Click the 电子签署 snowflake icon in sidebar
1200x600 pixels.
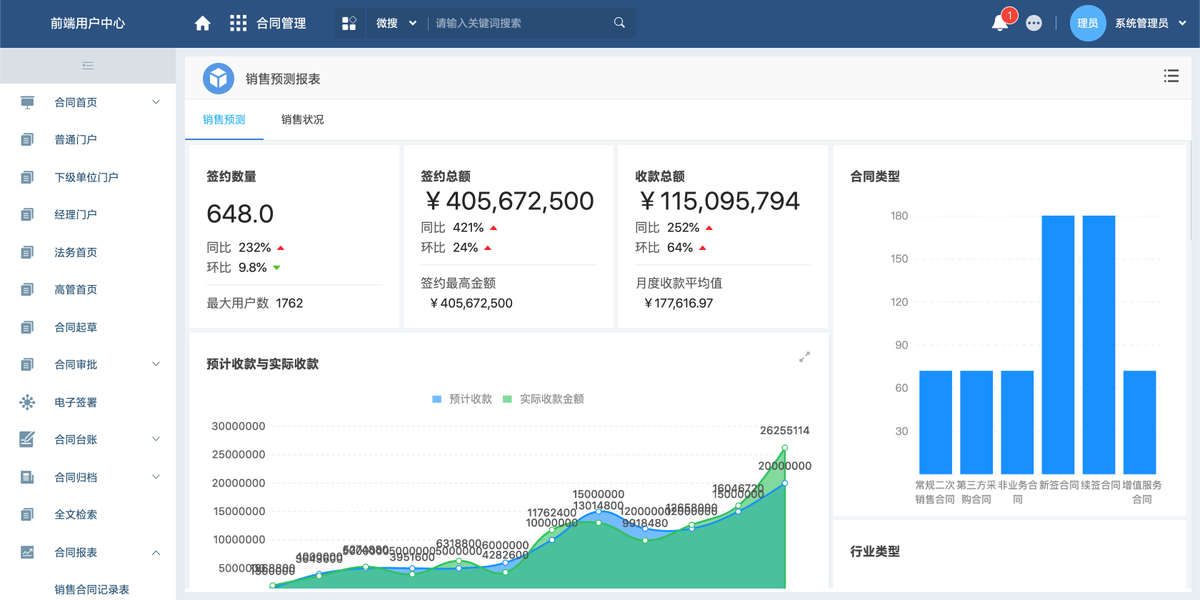[27, 402]
